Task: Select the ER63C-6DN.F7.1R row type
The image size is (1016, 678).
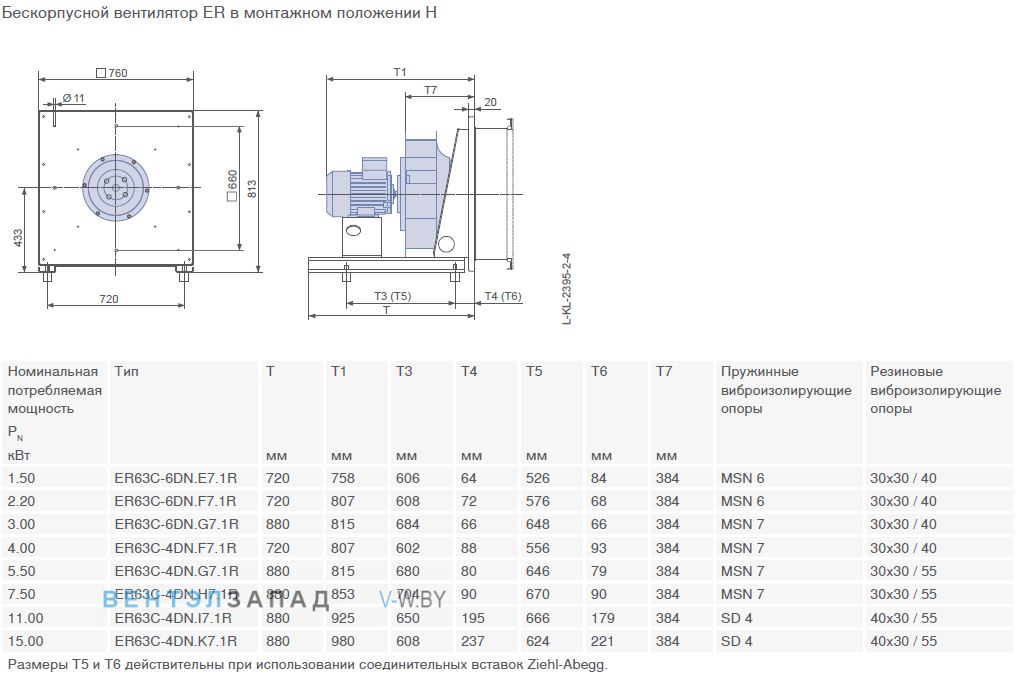Action: [x=176, y=501]
